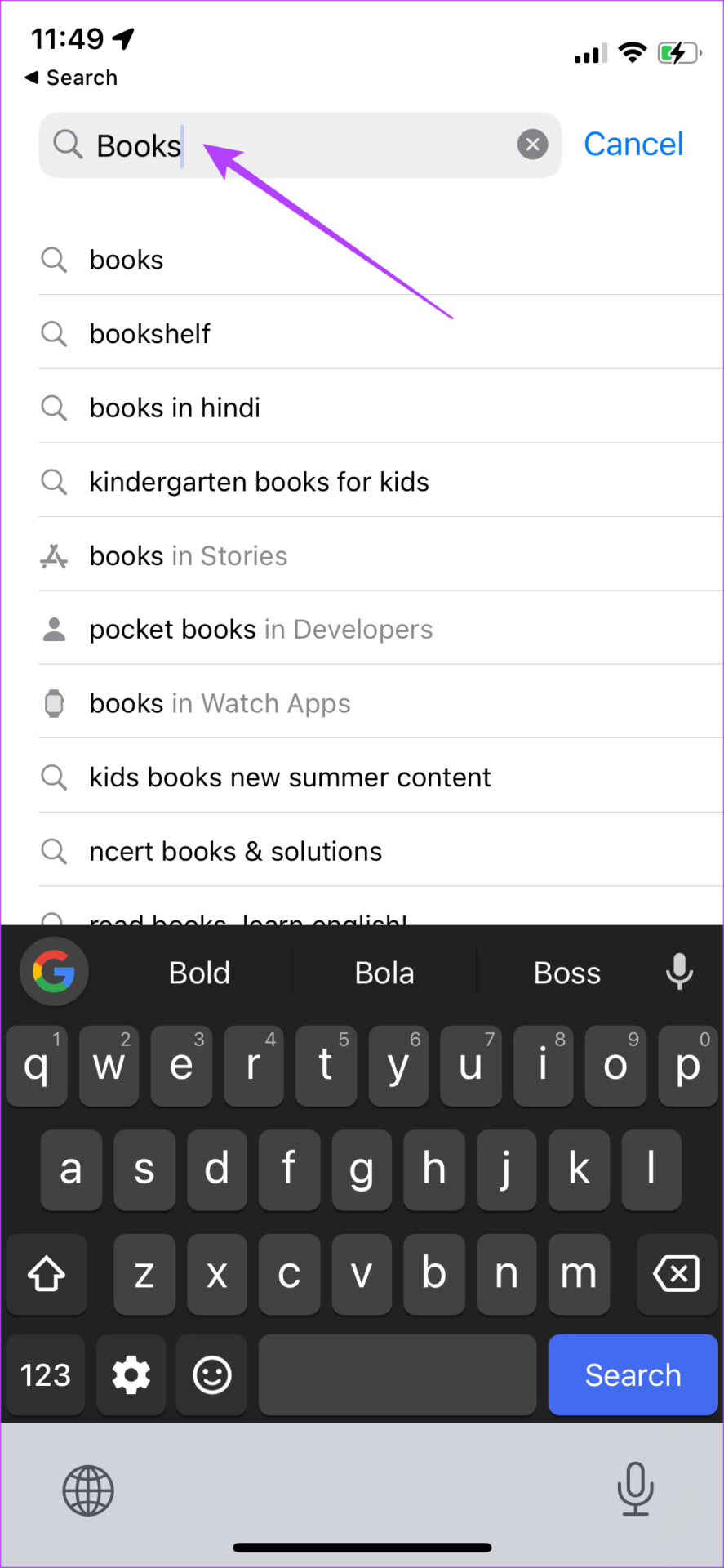Tap the blue Search key
724x1568 pixels.
pyautogui.click(x=633, y=1374)
